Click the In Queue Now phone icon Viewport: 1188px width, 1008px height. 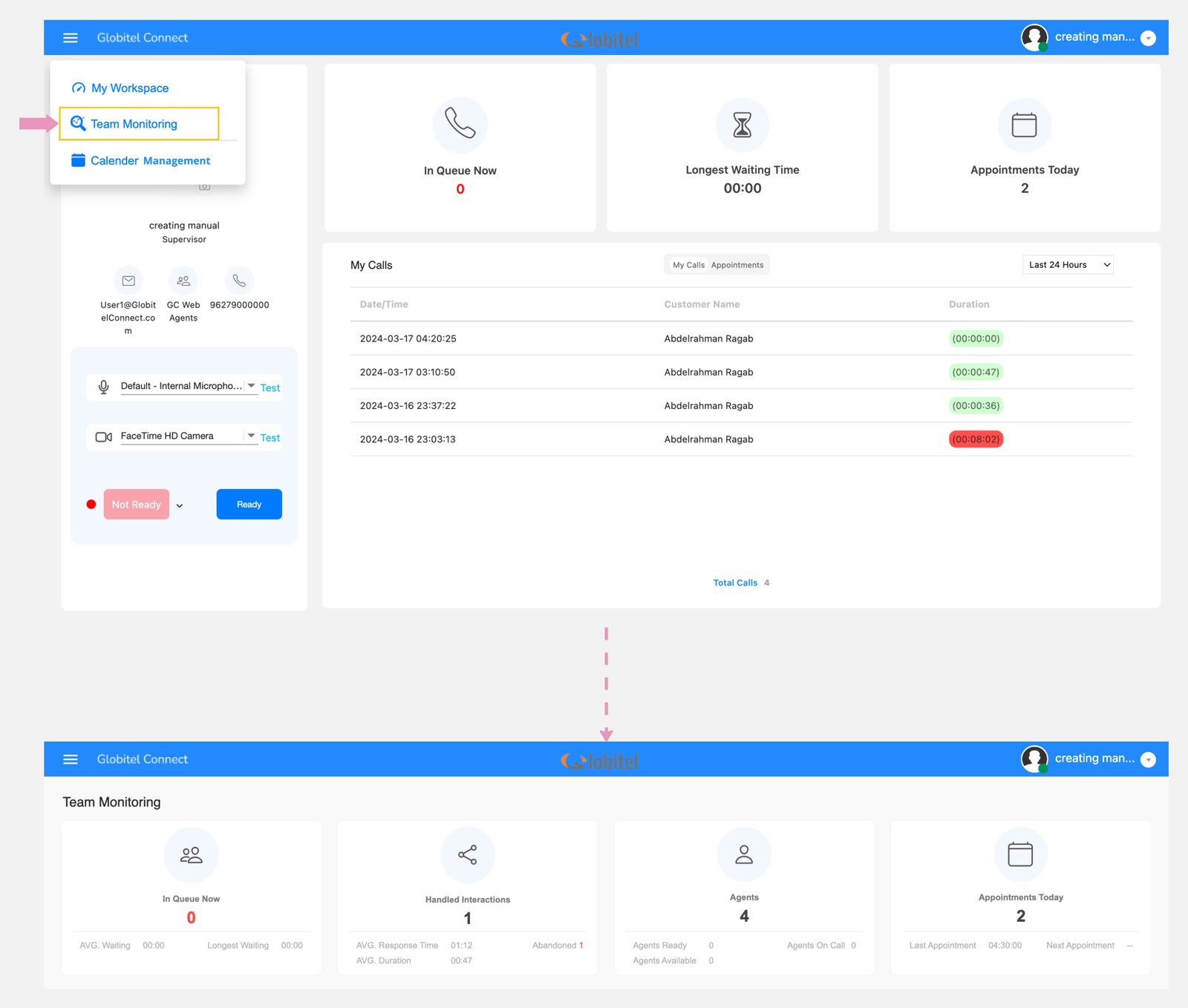click(460, 124)
